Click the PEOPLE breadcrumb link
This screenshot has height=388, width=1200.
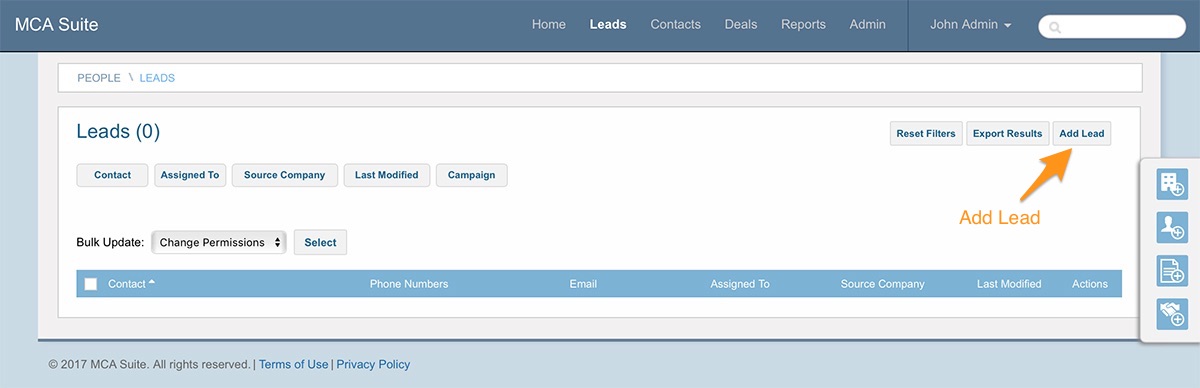click(x=99, y=78)
